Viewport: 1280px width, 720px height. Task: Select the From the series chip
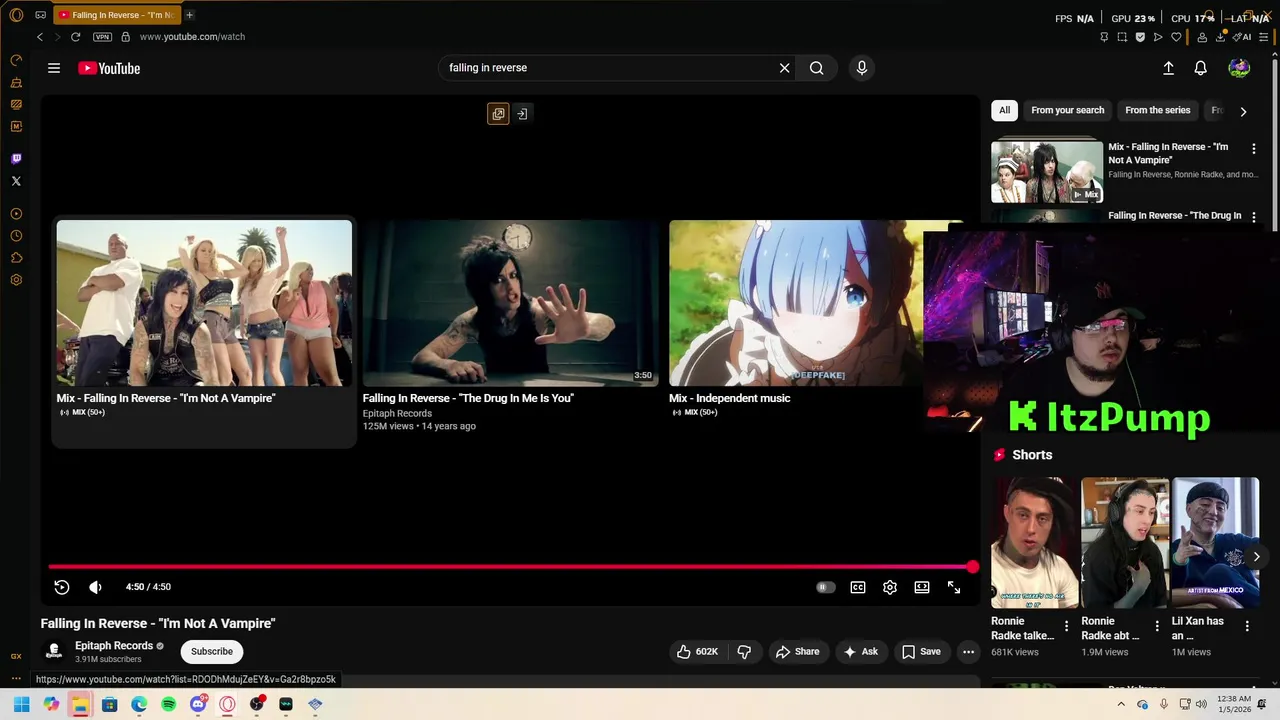click(x=1158, y=110)
